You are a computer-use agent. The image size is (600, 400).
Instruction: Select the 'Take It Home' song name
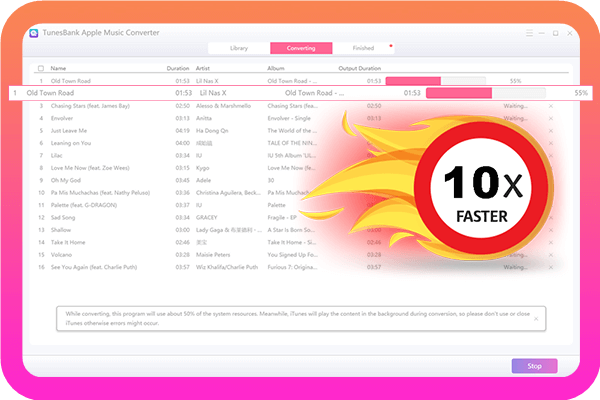click(68, 243)
